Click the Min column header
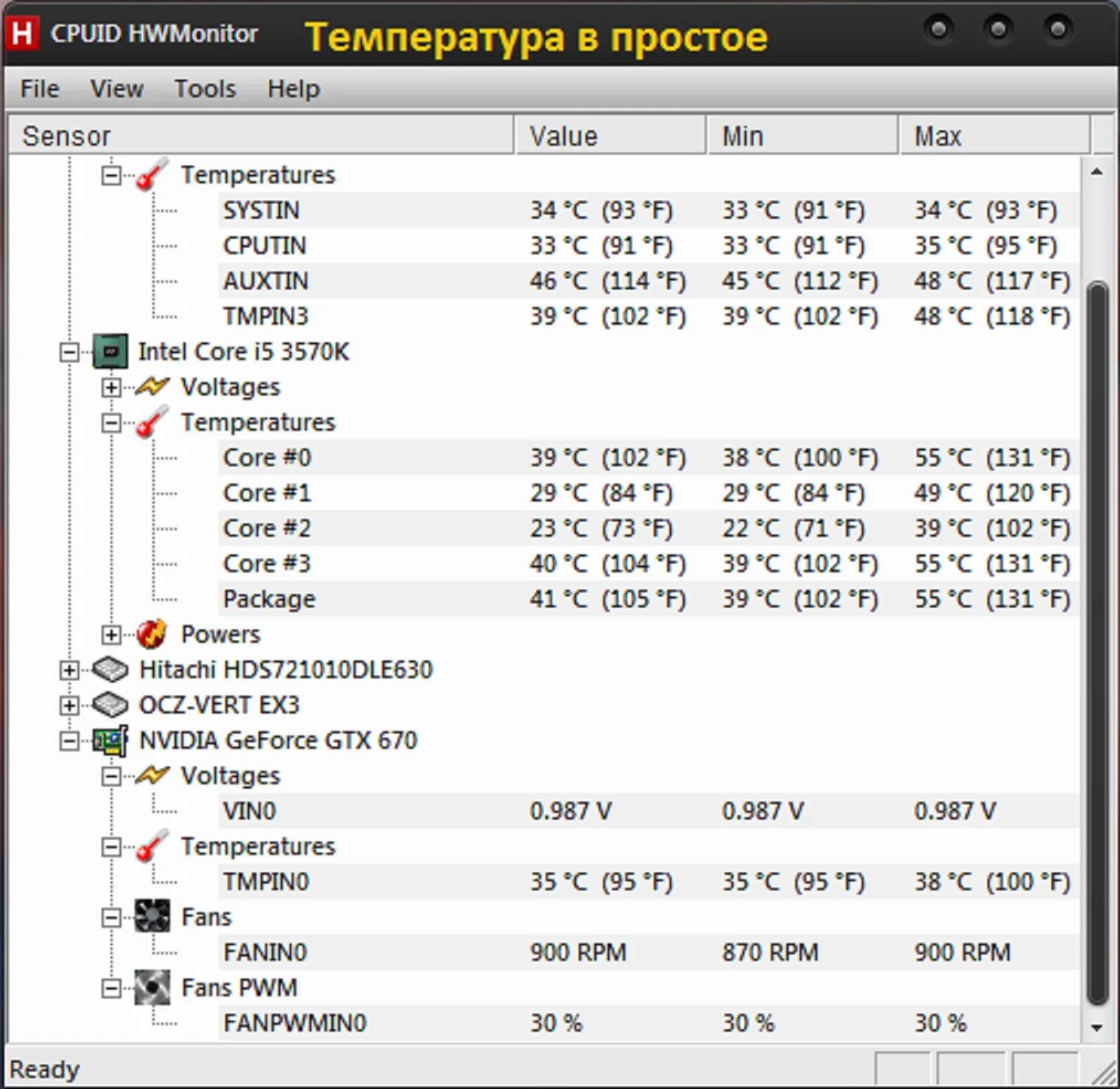 click(803, 135)
